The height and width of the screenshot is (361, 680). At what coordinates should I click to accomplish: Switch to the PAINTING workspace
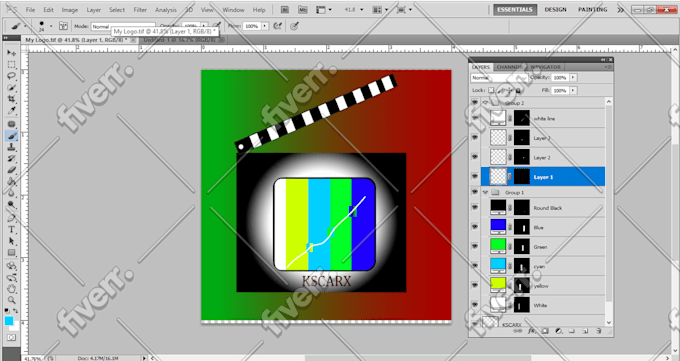point(592,10)
